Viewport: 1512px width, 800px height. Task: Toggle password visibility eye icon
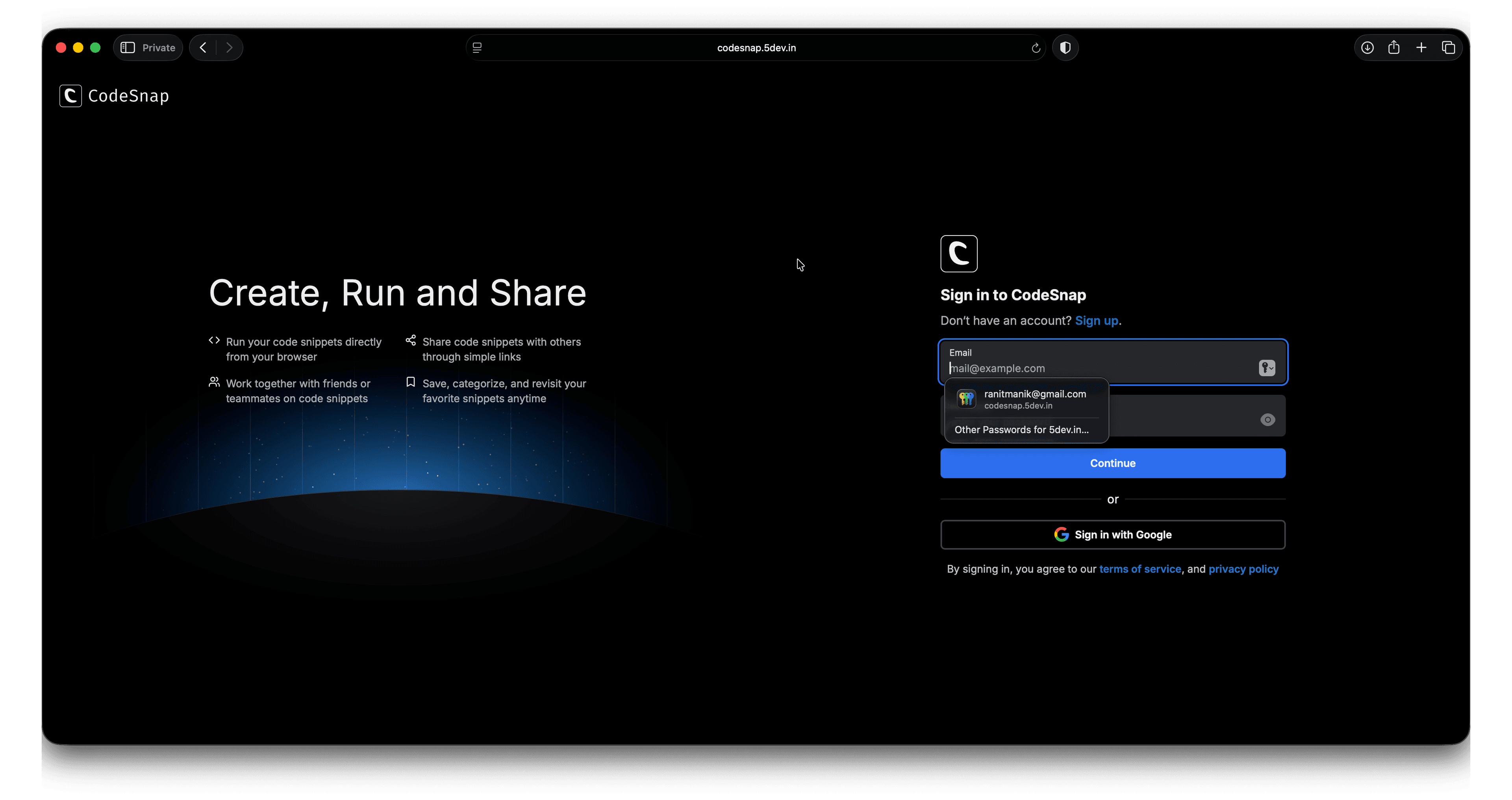(1267, 419)
